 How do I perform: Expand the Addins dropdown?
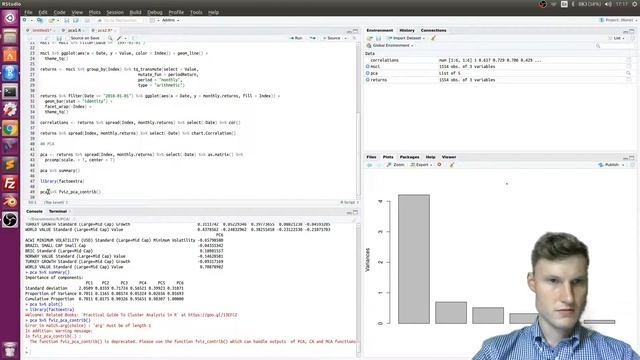click(171, 20)
